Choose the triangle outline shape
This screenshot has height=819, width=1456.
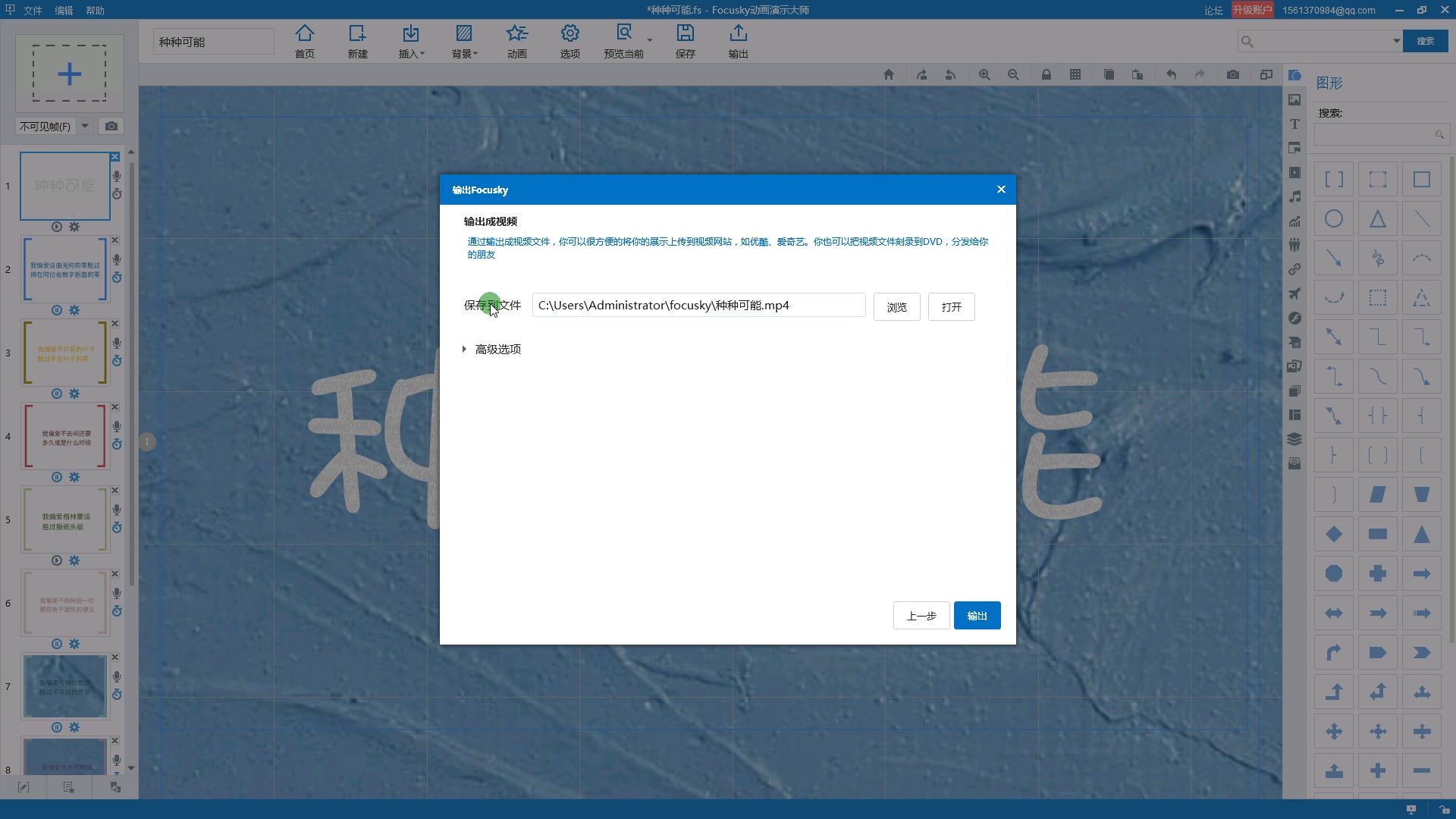coord(1378,219)
